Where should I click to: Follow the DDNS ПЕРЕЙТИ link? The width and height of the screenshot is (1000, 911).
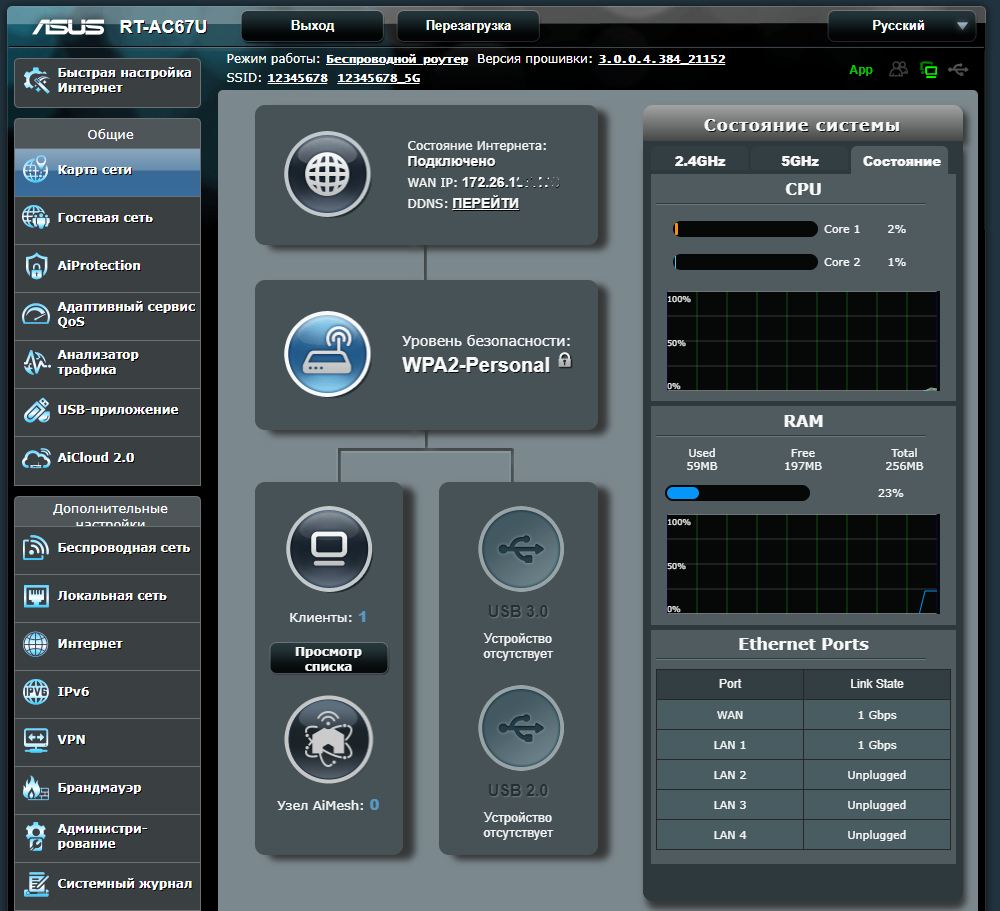[485, 203]
